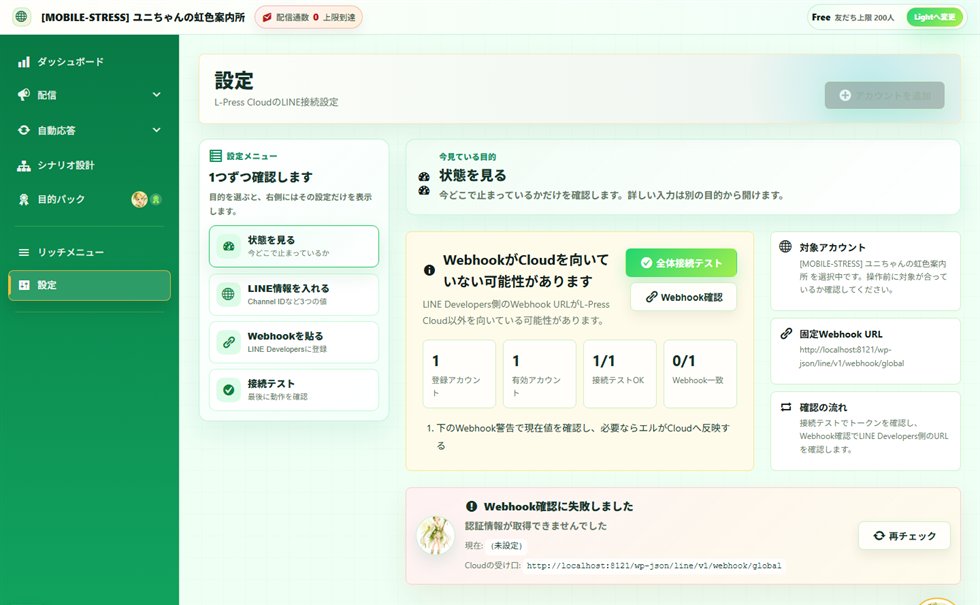
Task: Click the sitemap icon beside シナリオ設計
Action: coord(24,165)
